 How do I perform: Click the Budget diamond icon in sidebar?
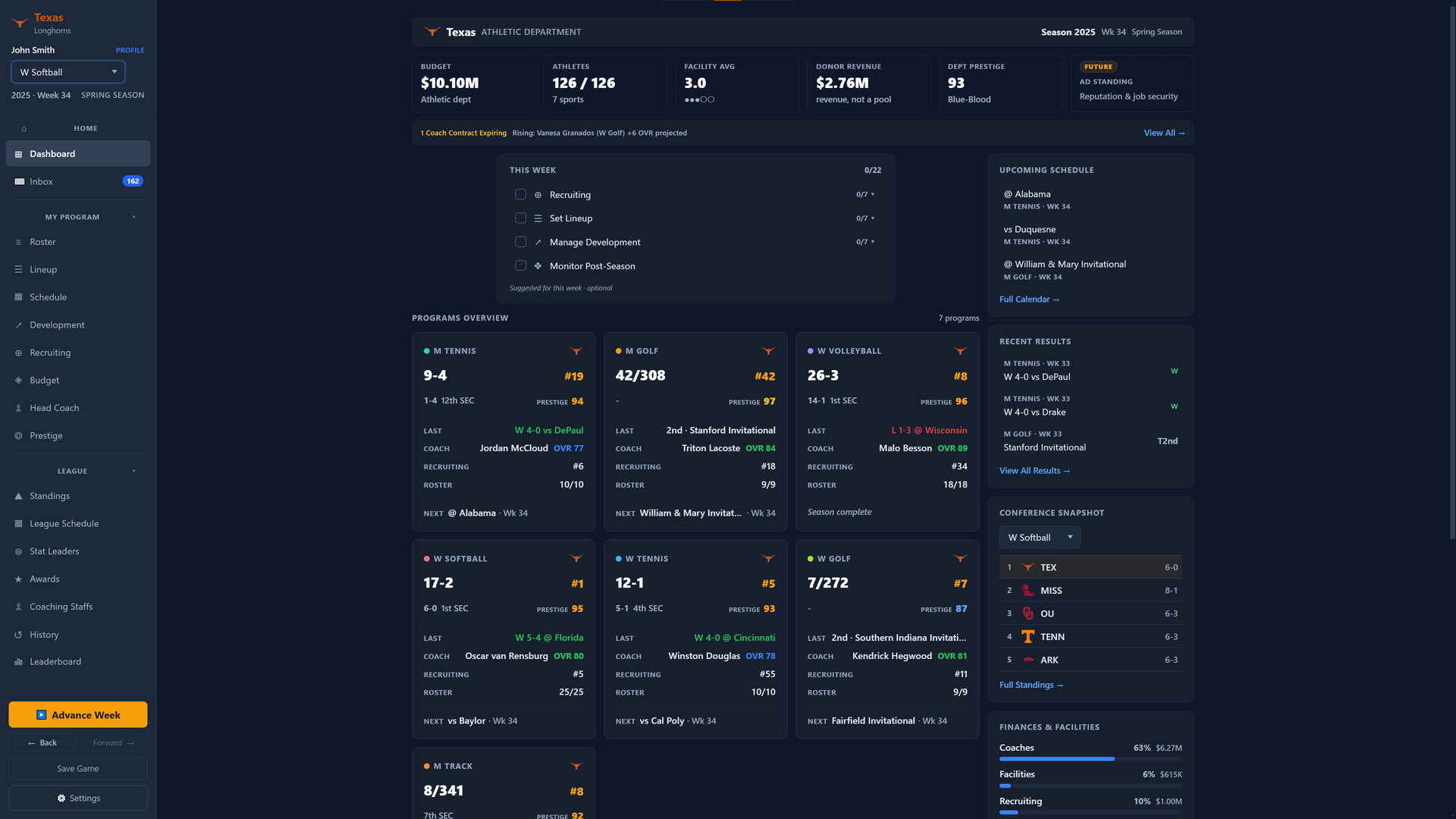click(18, 380)
